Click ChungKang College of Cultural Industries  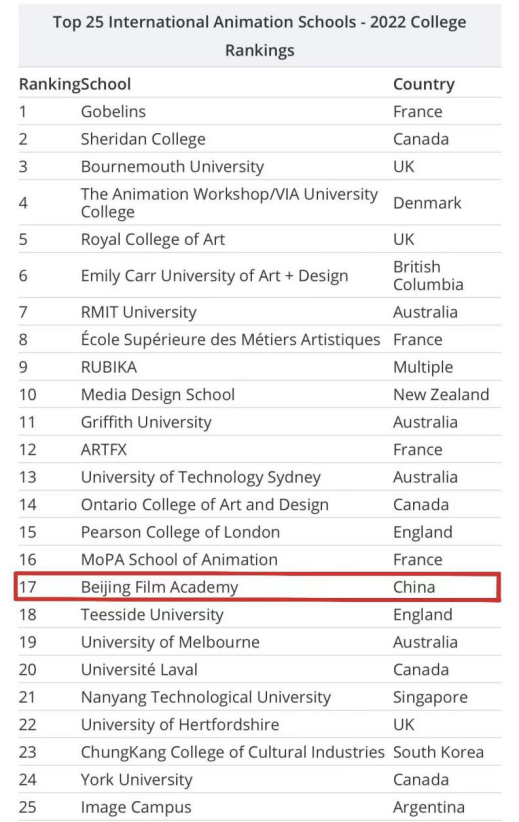(x=232, y=752)
